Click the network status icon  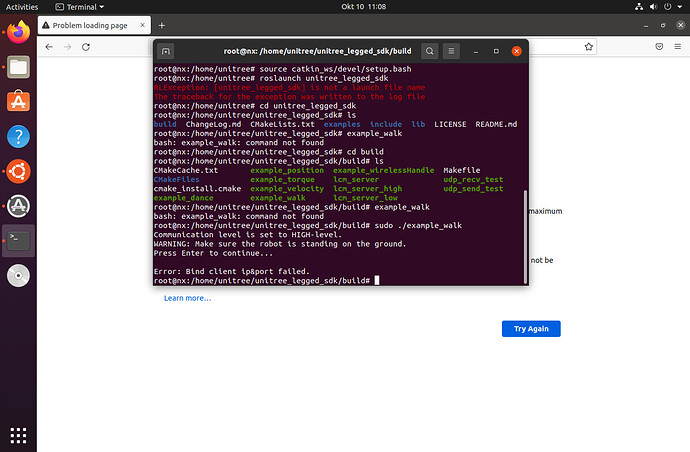(x=639, y=7)
